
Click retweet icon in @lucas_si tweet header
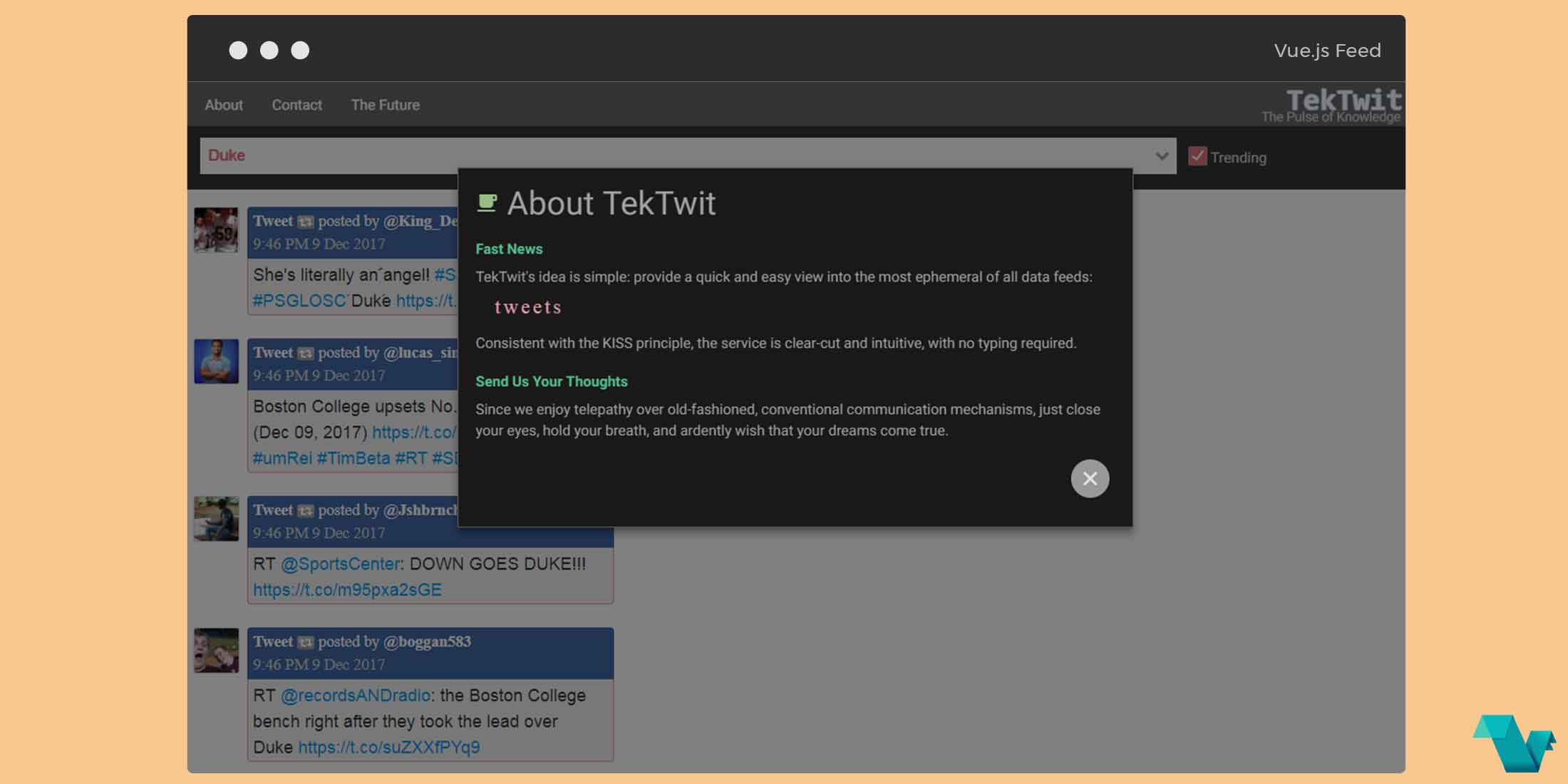(x=305, y=354)
